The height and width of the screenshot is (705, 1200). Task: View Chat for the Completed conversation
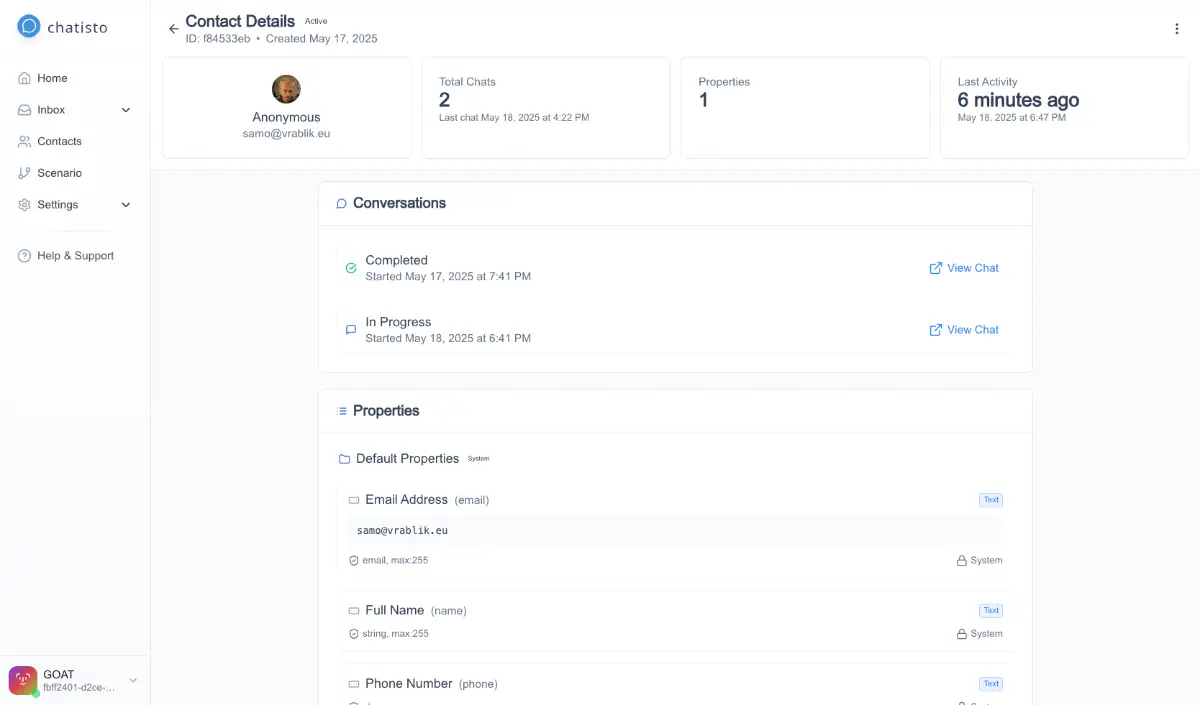click(x=964, y=268)
